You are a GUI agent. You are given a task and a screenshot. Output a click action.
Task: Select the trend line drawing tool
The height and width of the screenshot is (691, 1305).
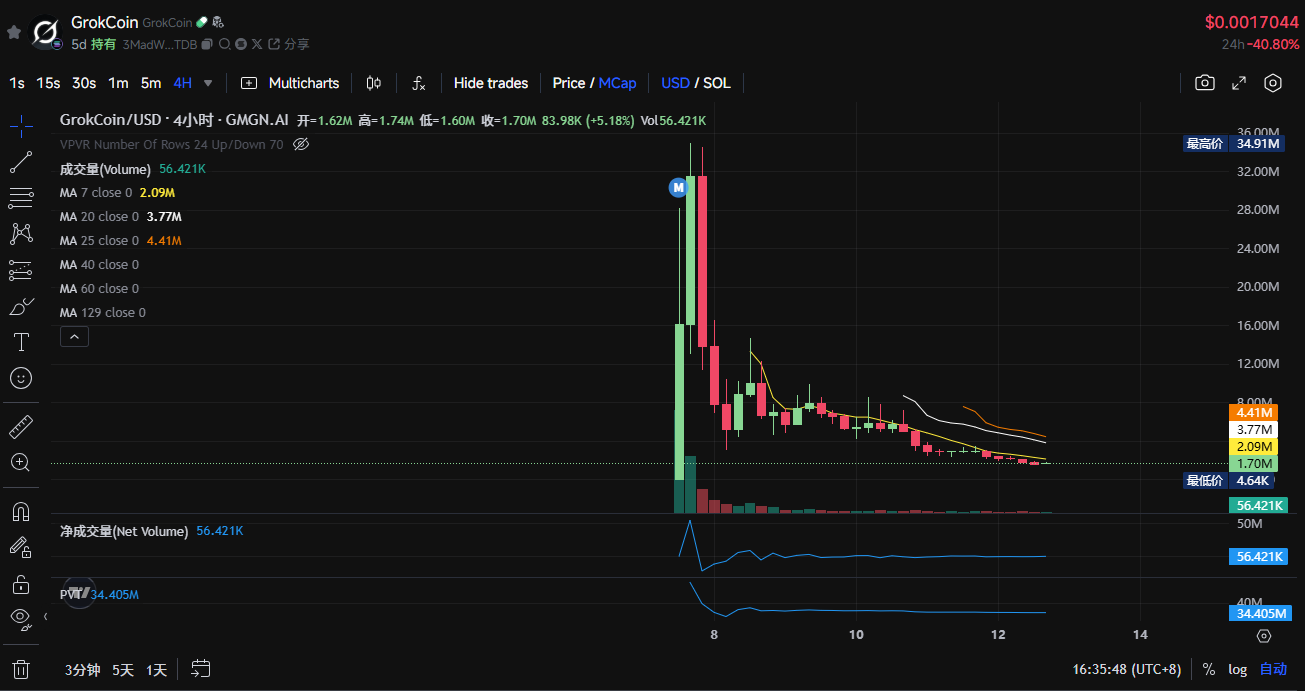coord(21,162)
